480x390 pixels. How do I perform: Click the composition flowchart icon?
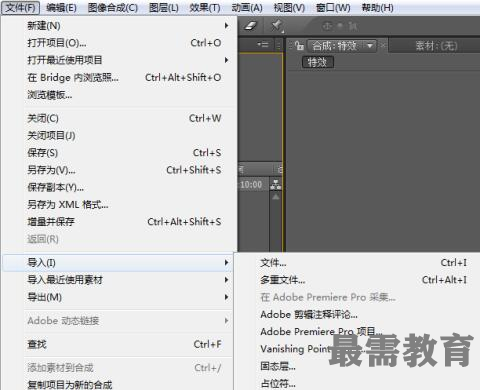276,184
